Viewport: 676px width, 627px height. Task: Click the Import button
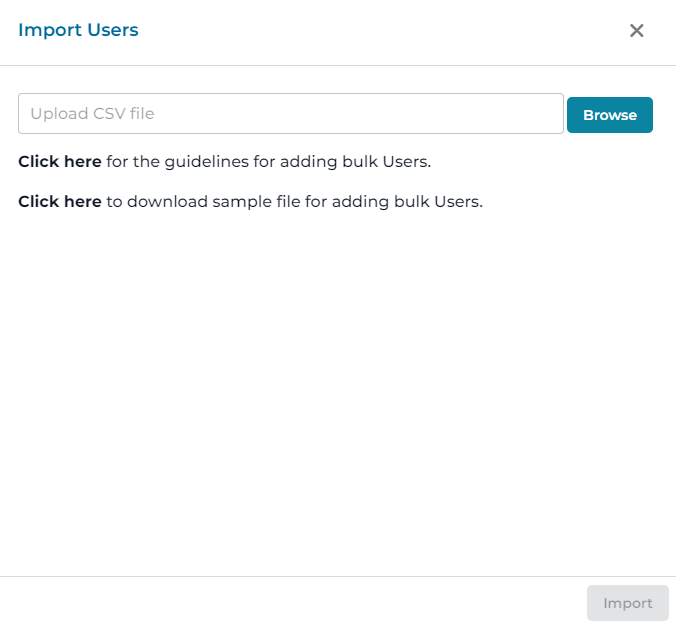click(627, 603)
